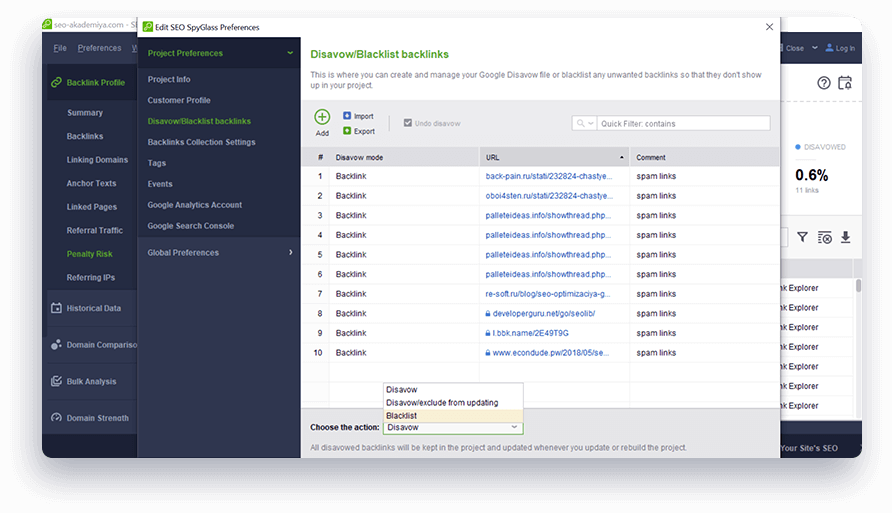
Task: Toggle the Undo disavow checkbox
Action: 408,123
